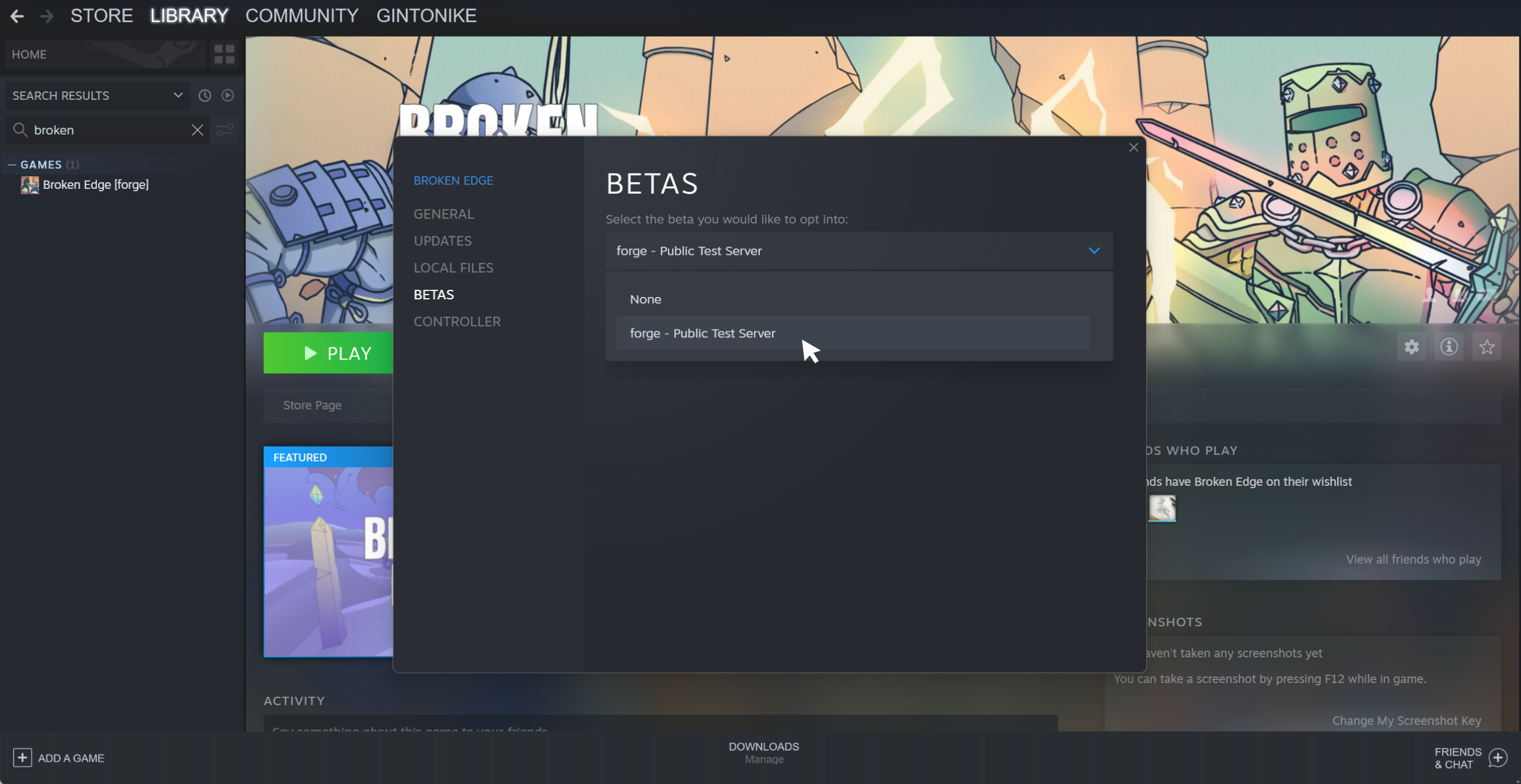Click Change My Screenshot Key
Image resolution: width=1521 pixels, height=784 pixels.
[x=1406, y=720]
